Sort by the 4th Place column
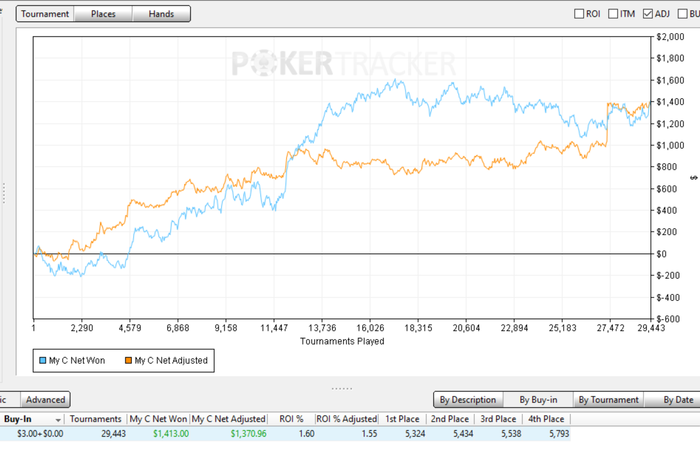 click(x=546, y=419)
